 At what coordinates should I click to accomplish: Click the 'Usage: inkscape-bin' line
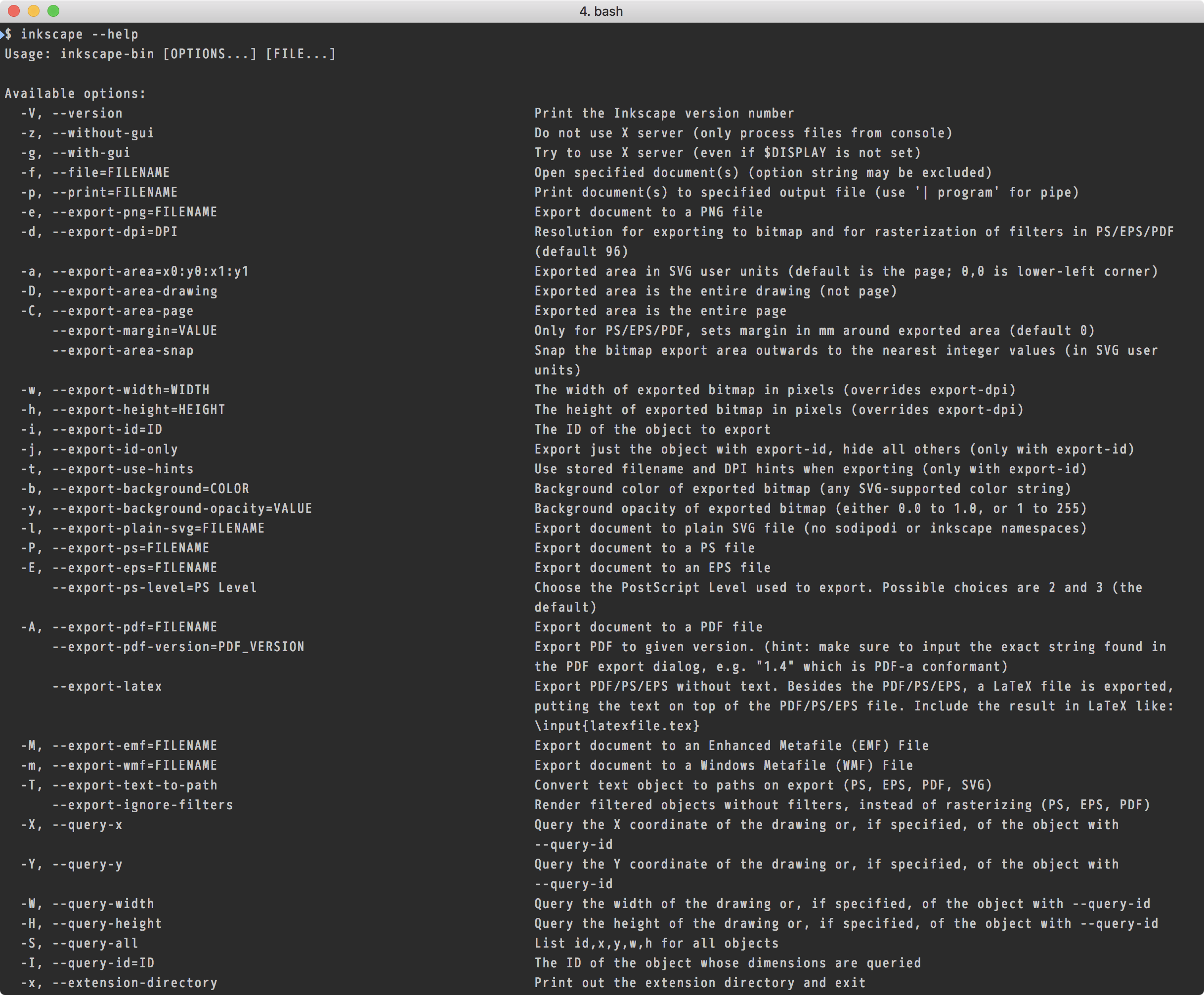(x=79, y=54)
